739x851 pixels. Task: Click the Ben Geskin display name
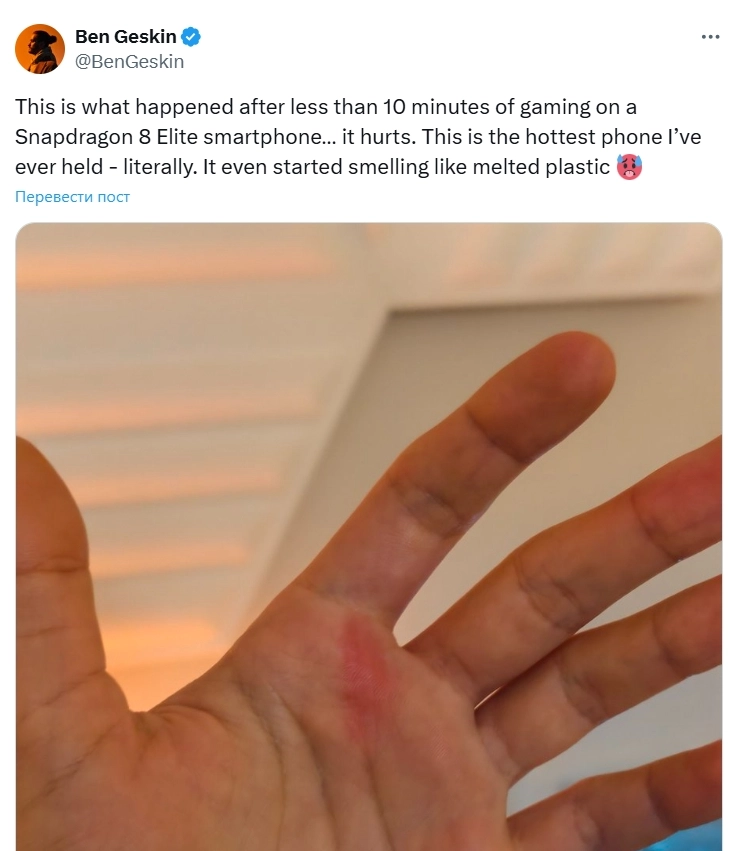125,37
